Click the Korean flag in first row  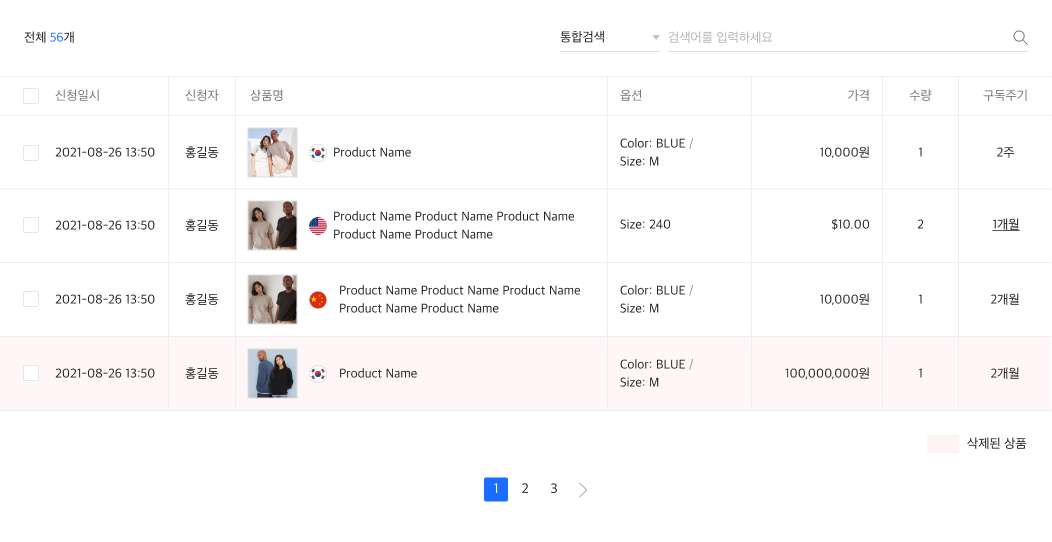click(x=318, y=153)
